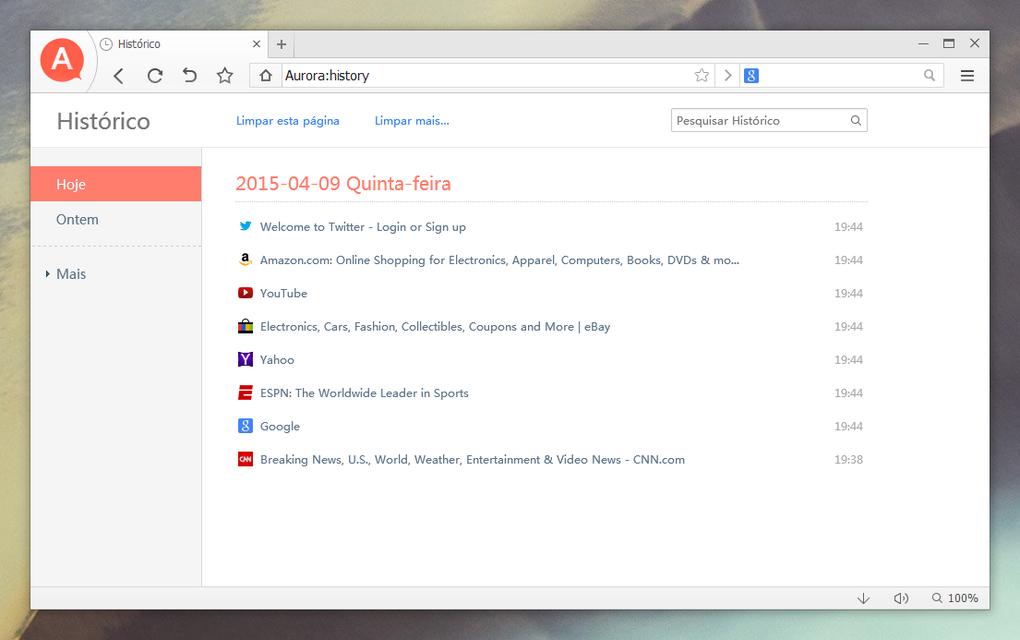Click the Aurora browser logo
Image resolution: width=1020 pixels, height=640 pixels.
(62, 60)
